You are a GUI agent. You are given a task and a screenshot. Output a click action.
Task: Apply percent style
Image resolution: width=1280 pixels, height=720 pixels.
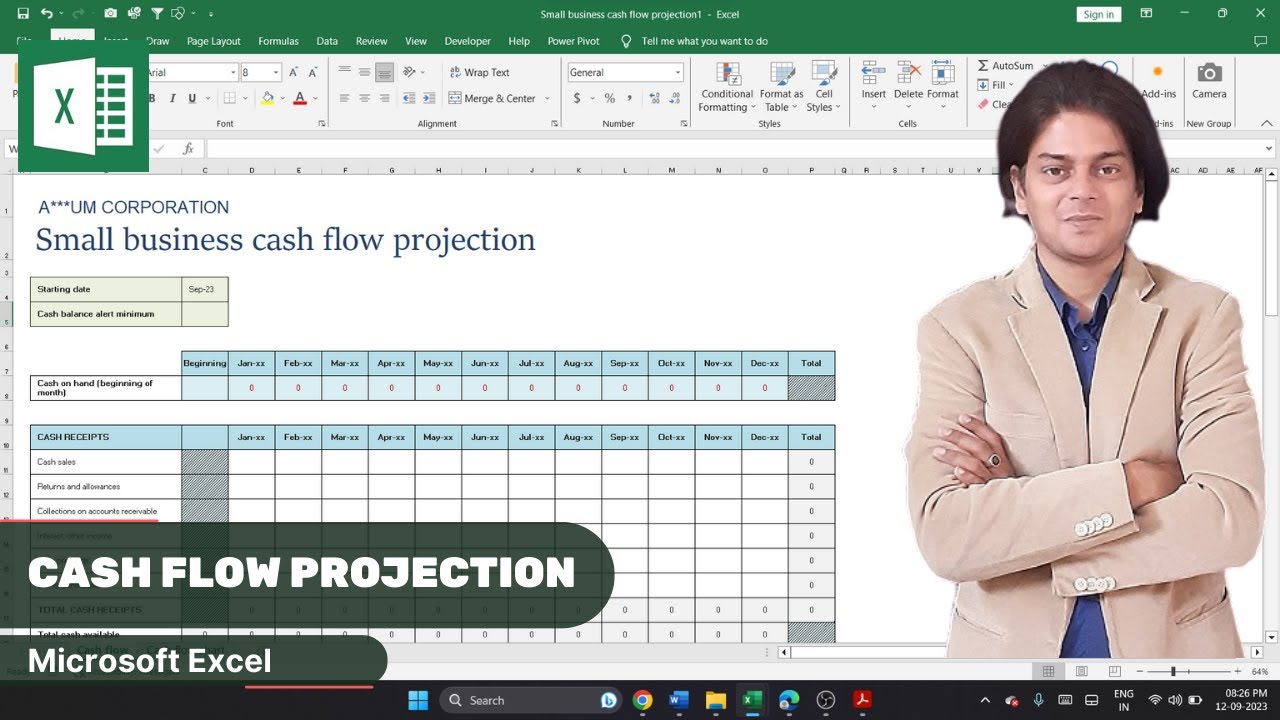click(609, 98)
